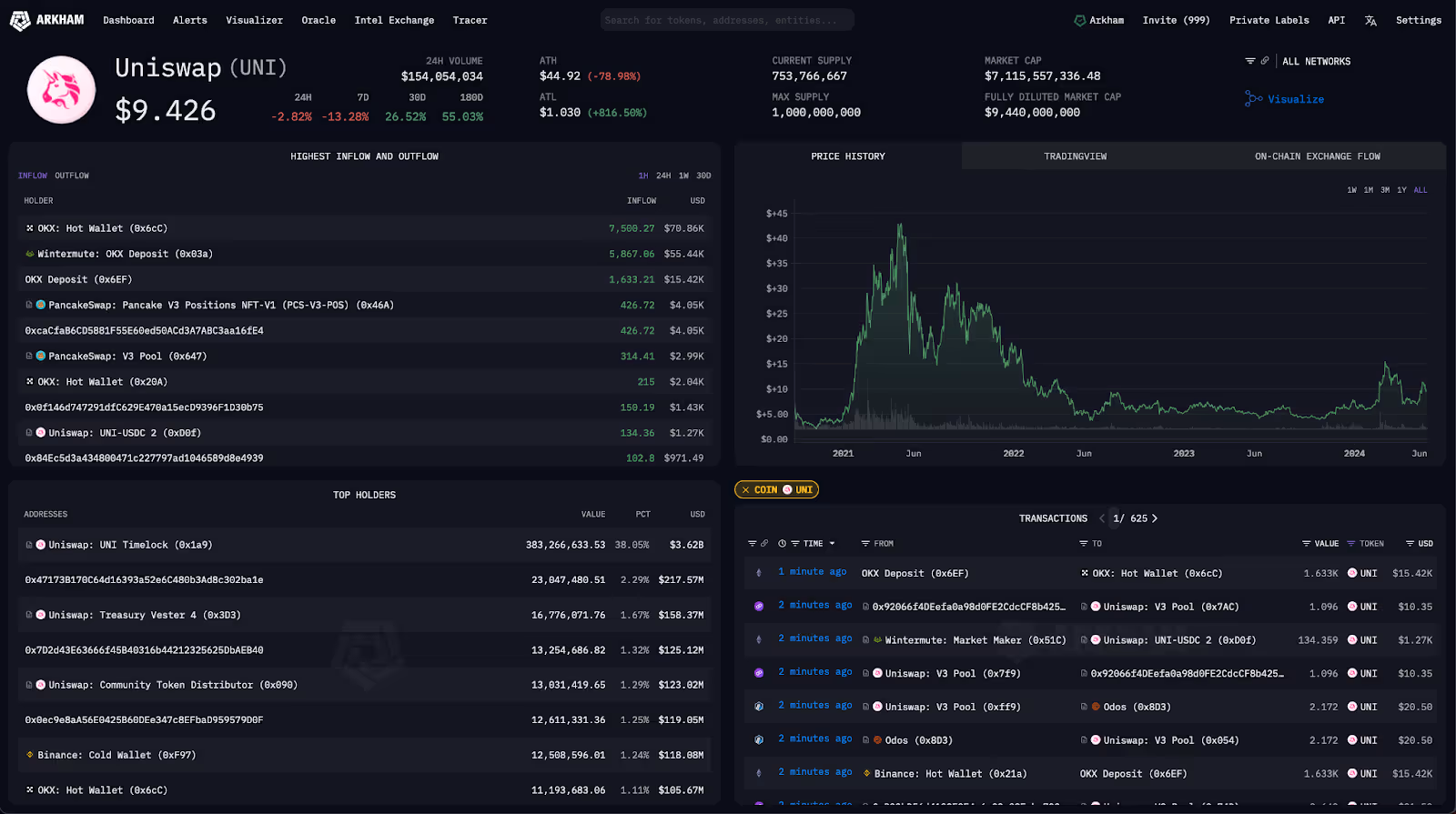Open the Arkham home logo
The height and width of the screenshot is (814, 1456).
(x=46, y=19)
